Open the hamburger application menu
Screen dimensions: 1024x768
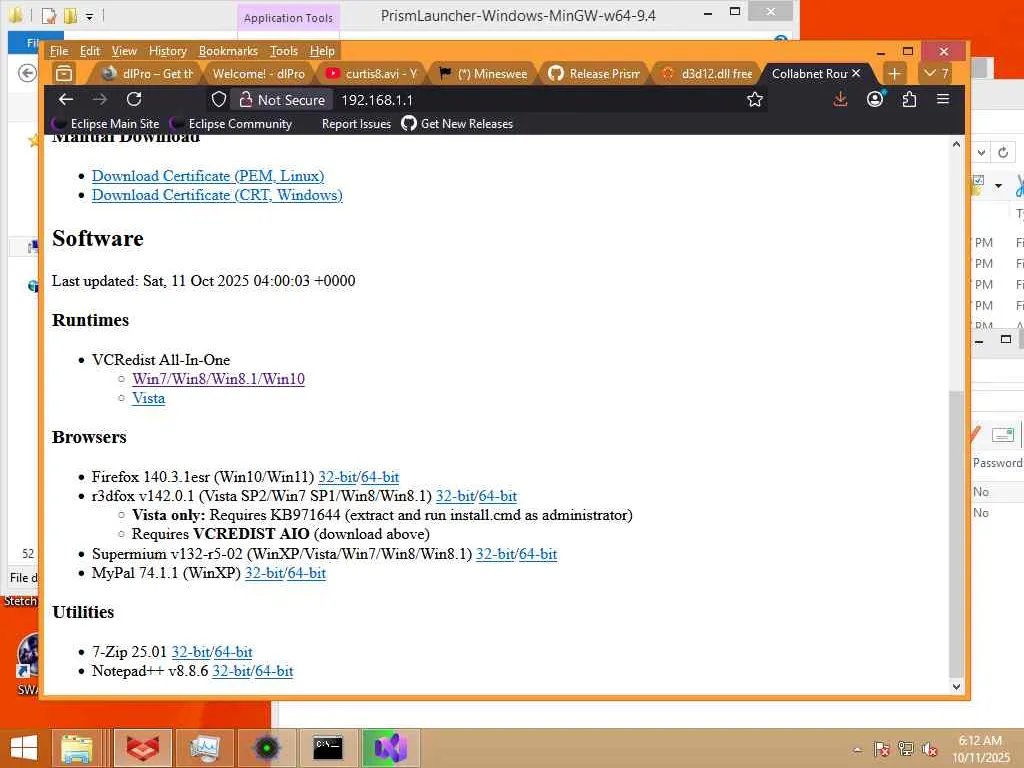point(943,99)
